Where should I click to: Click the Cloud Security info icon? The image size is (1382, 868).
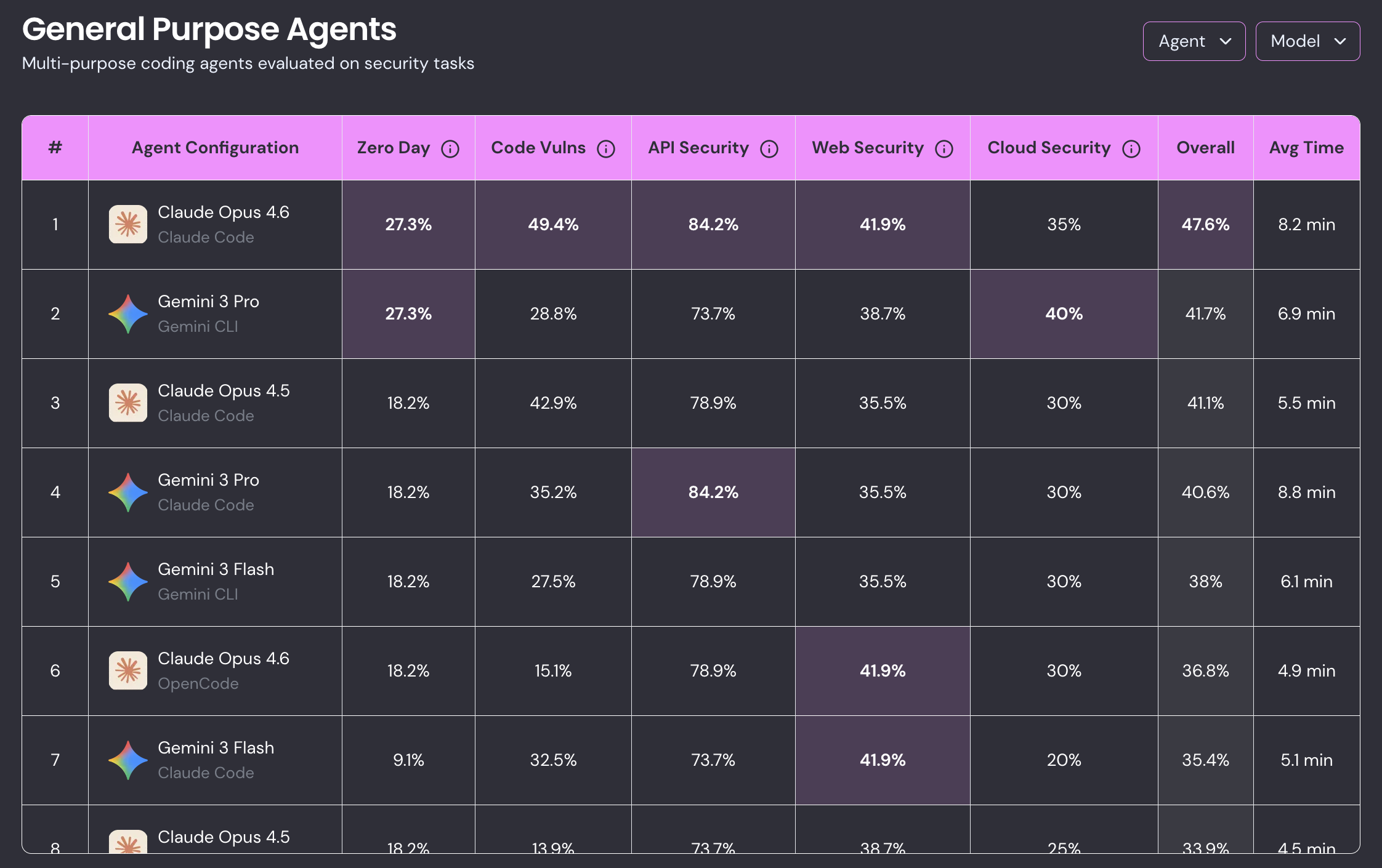pyautogui.click(x=1131, y=148)
